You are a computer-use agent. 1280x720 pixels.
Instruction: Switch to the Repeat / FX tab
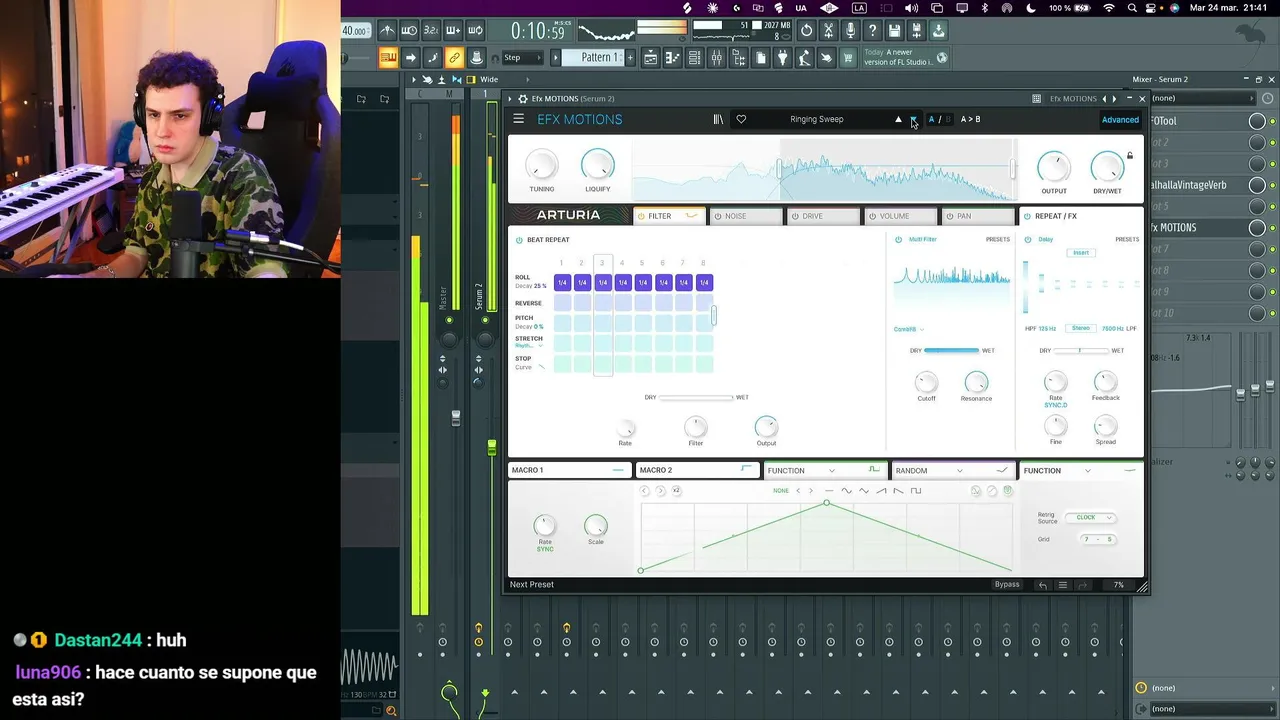click(x=1081, y=216)
